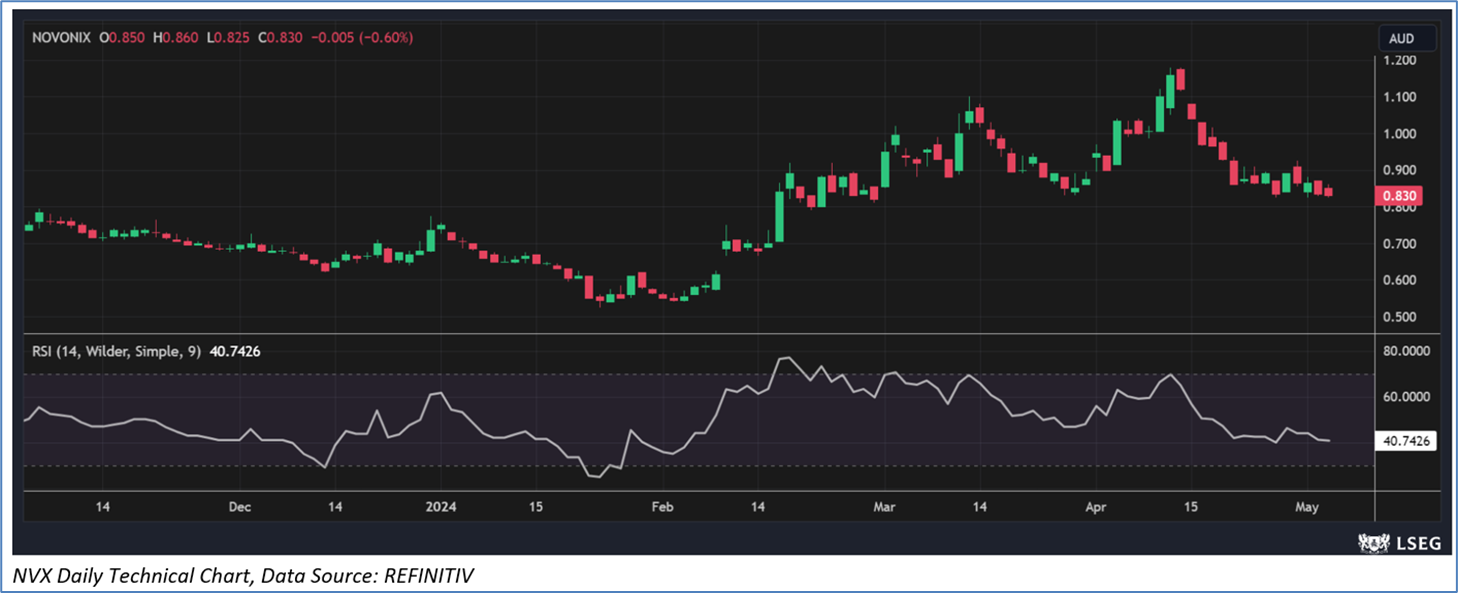Click the RSI value 40.7426 beside the indicator name
This screenshot has width=1458, height=593.
[x=236, y=351]
